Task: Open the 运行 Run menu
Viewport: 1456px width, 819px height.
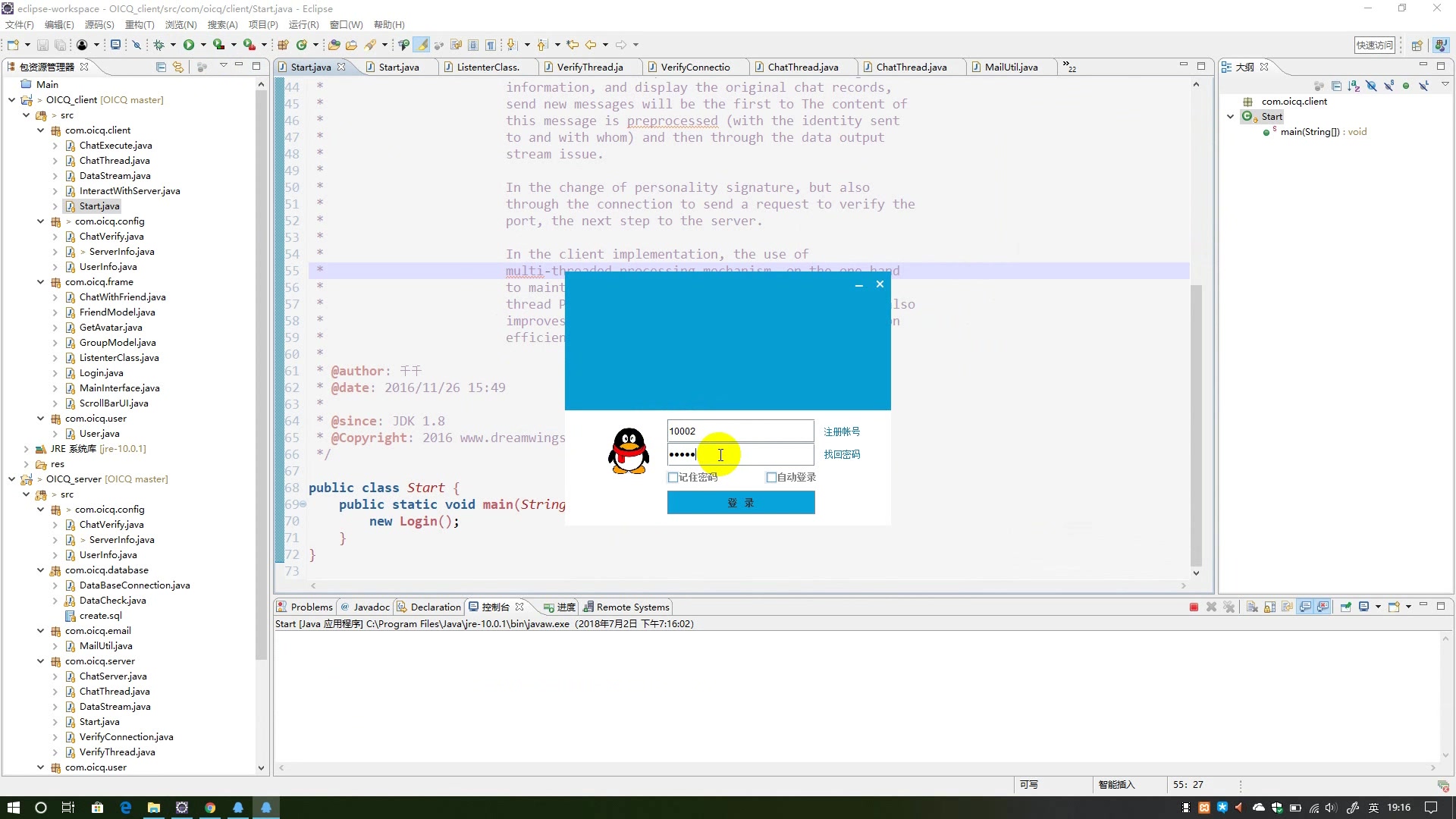Action: click(302, 24)
